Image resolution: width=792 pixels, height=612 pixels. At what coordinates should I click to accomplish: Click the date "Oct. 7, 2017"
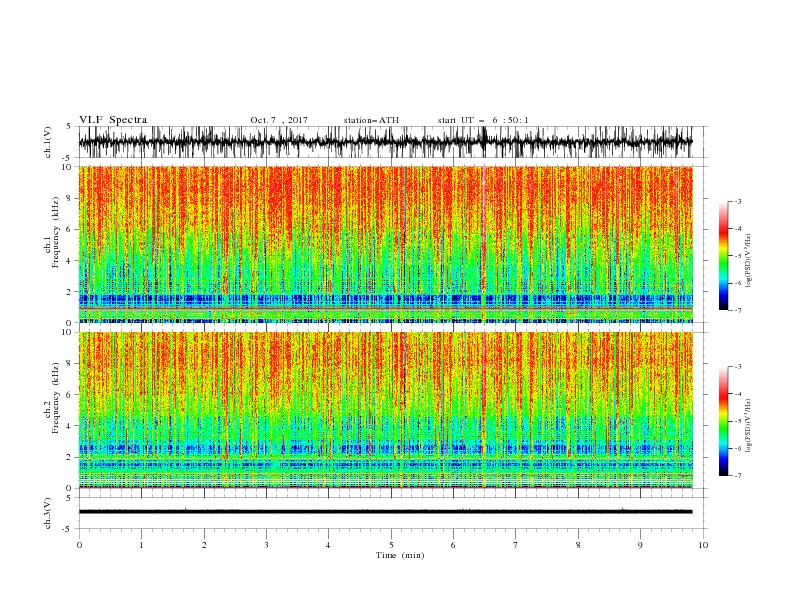[279, 120]
